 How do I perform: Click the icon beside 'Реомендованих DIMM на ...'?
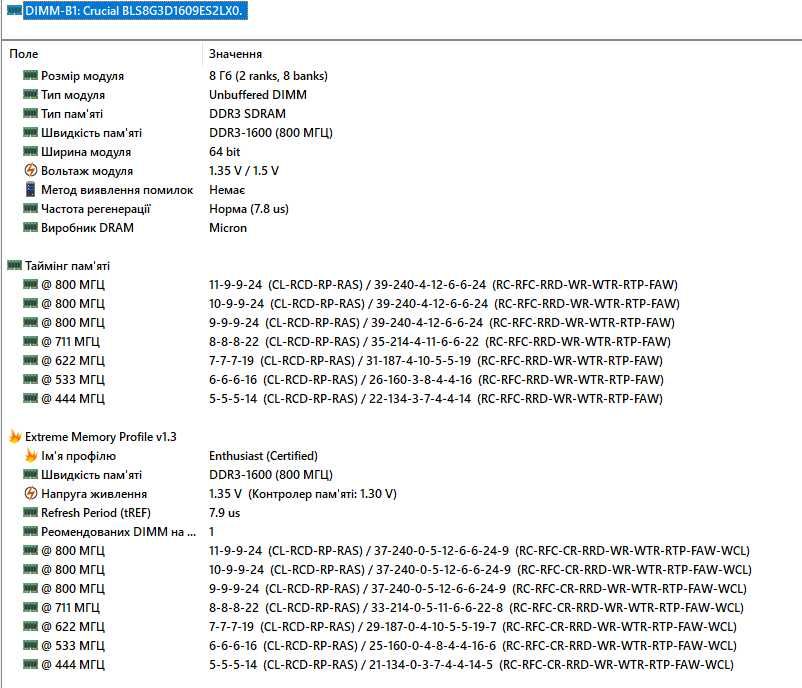(x=31, y=531)
